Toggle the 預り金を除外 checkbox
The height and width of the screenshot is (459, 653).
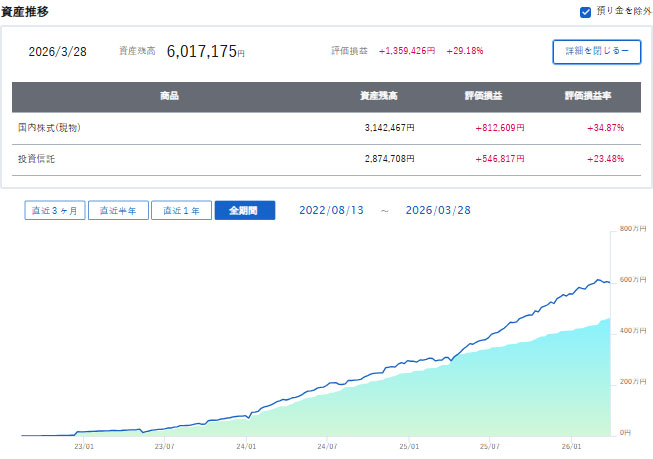(585, 12)
